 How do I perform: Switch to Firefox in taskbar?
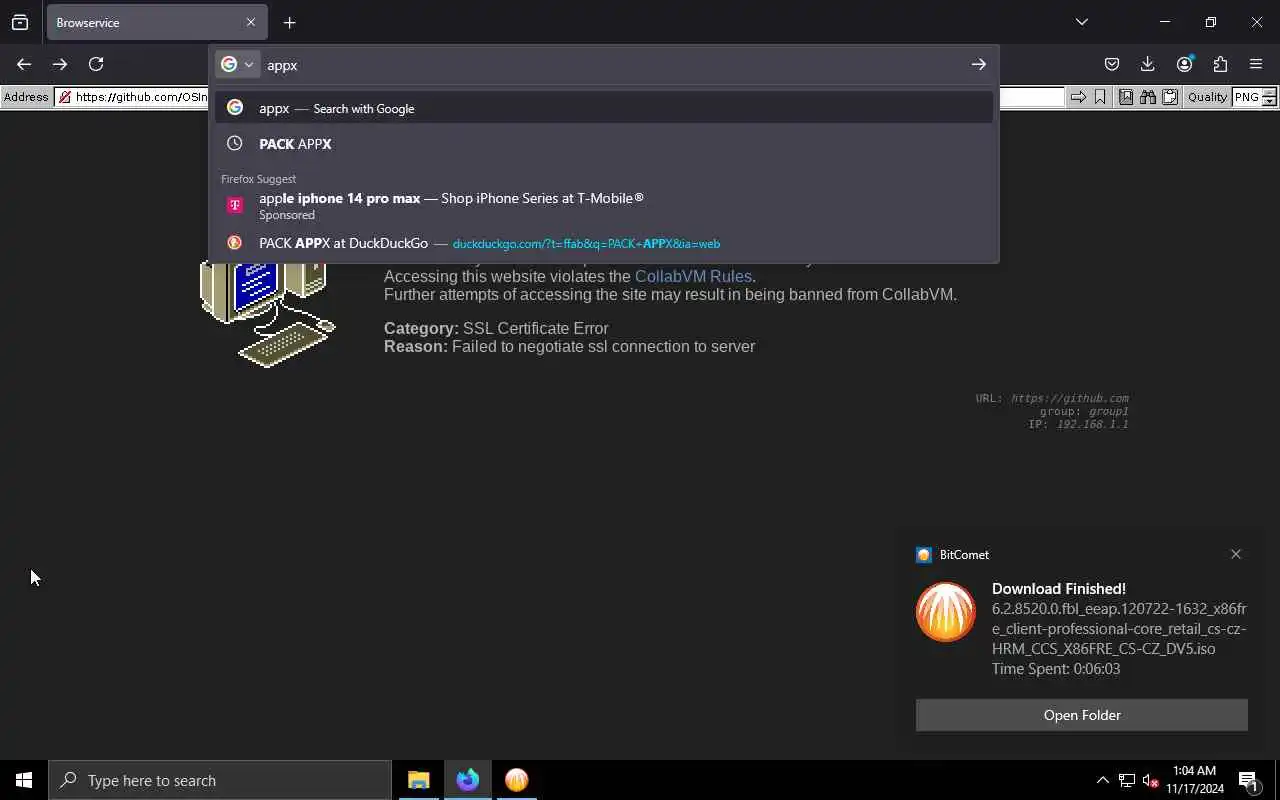coord(468,780)
